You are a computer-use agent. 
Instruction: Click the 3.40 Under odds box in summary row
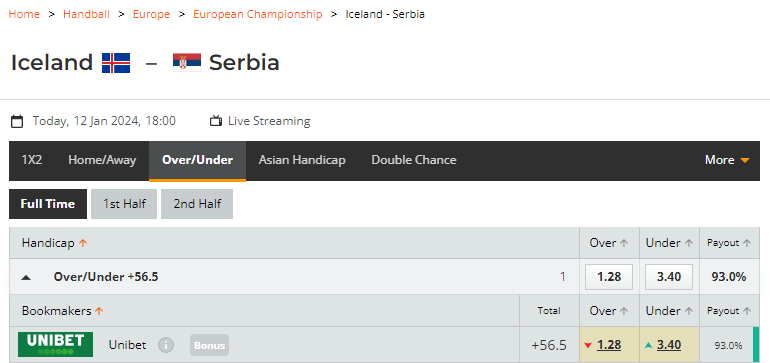[x=669, y=277]
